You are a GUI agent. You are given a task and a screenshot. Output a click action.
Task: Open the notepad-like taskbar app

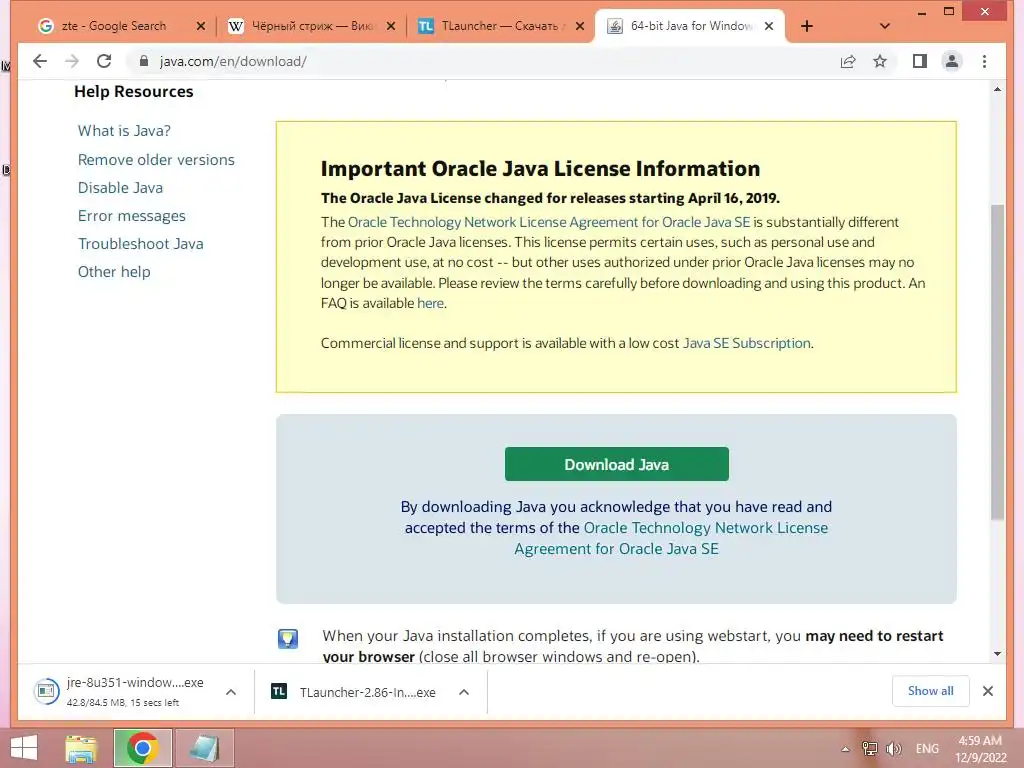[x=204, y=748]
